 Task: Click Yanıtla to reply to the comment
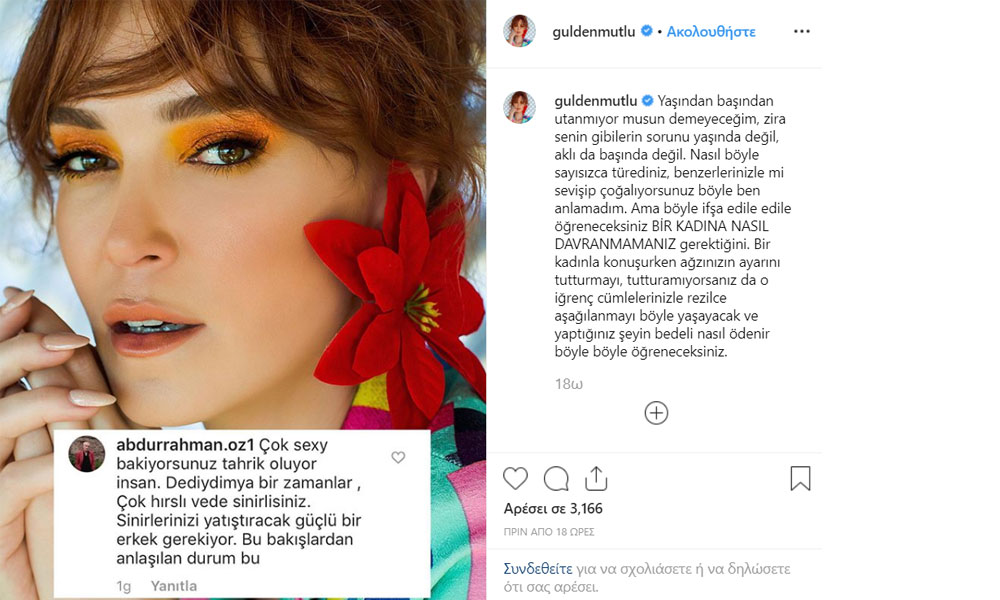pyautogui.click(x=173, y=586)
